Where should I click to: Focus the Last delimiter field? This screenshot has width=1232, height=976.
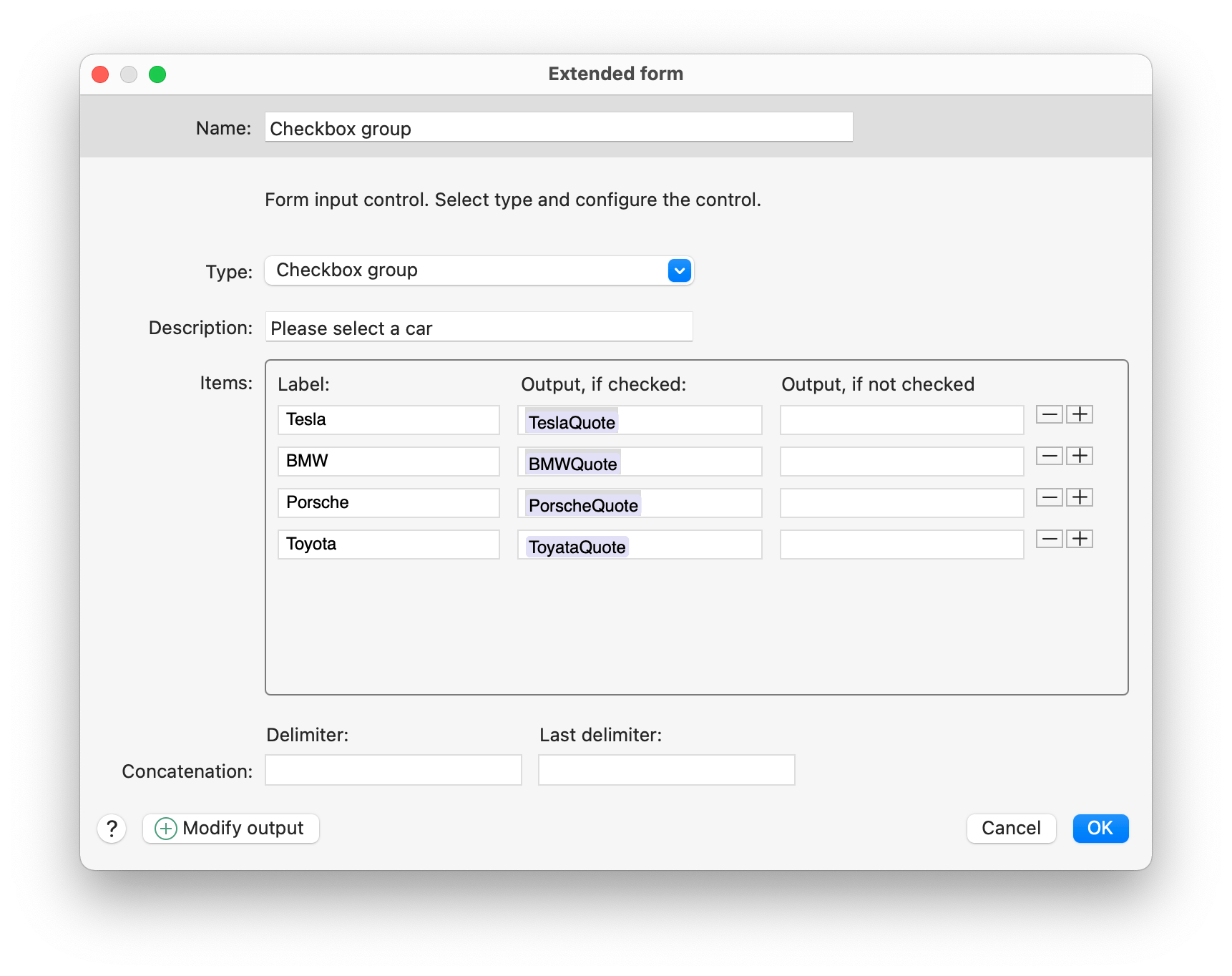point(667,770)
